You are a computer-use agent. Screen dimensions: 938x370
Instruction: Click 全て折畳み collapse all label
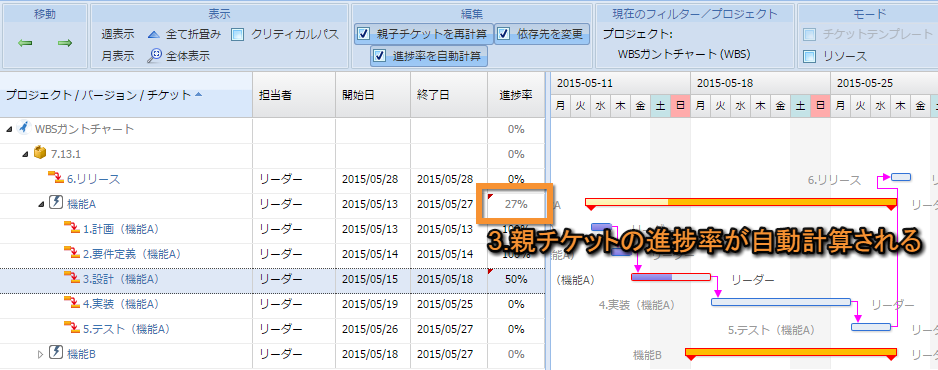tap(194, 35)
